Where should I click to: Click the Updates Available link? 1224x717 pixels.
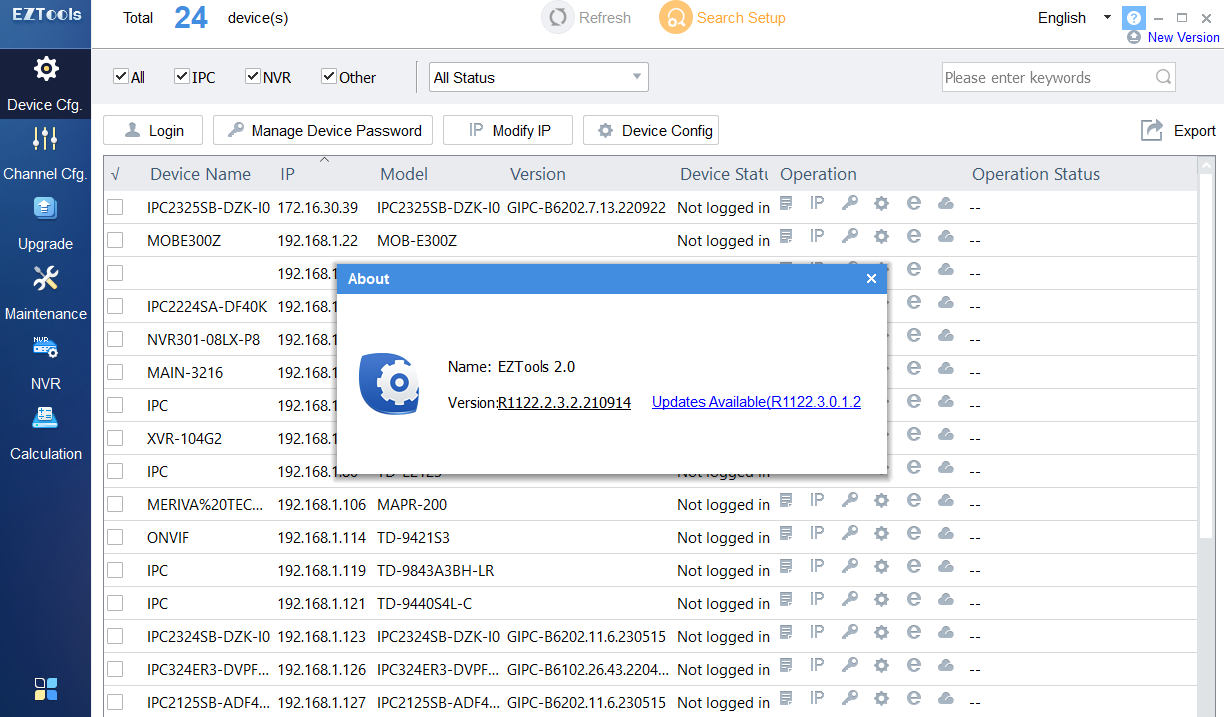[756, 402]
